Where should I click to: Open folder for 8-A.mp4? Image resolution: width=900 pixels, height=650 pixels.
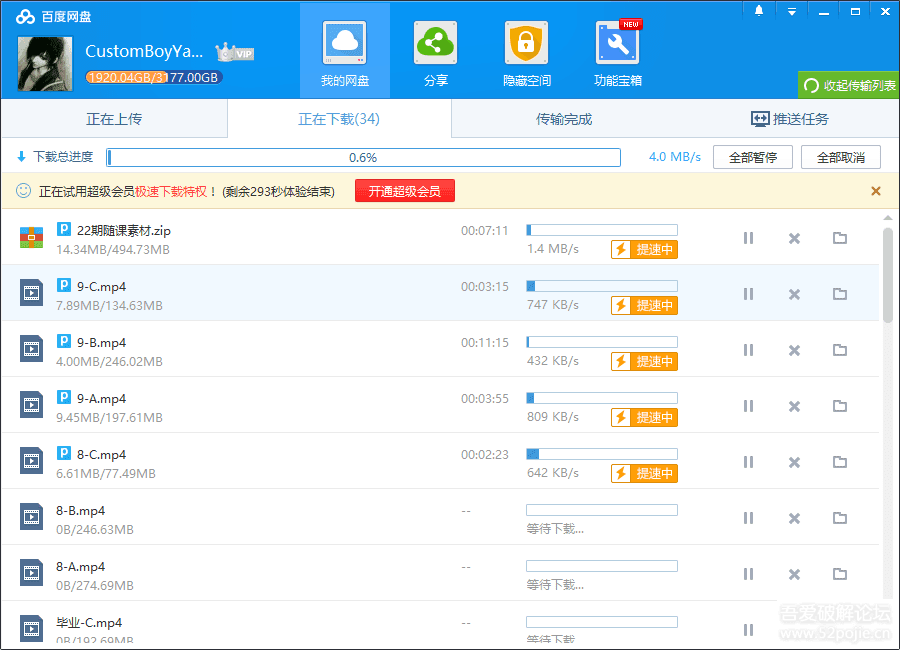[840, 574]
